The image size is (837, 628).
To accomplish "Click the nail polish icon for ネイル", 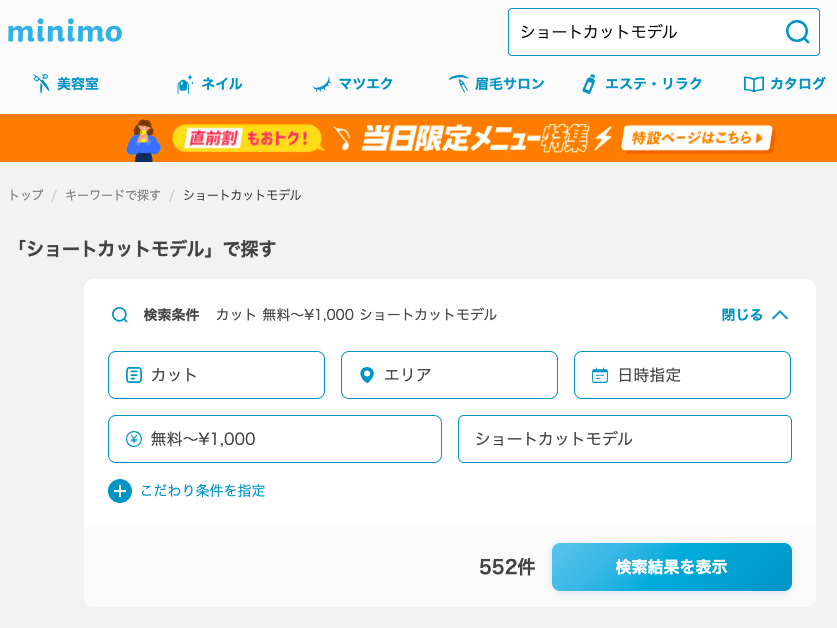I will click(x=185, y=84).
